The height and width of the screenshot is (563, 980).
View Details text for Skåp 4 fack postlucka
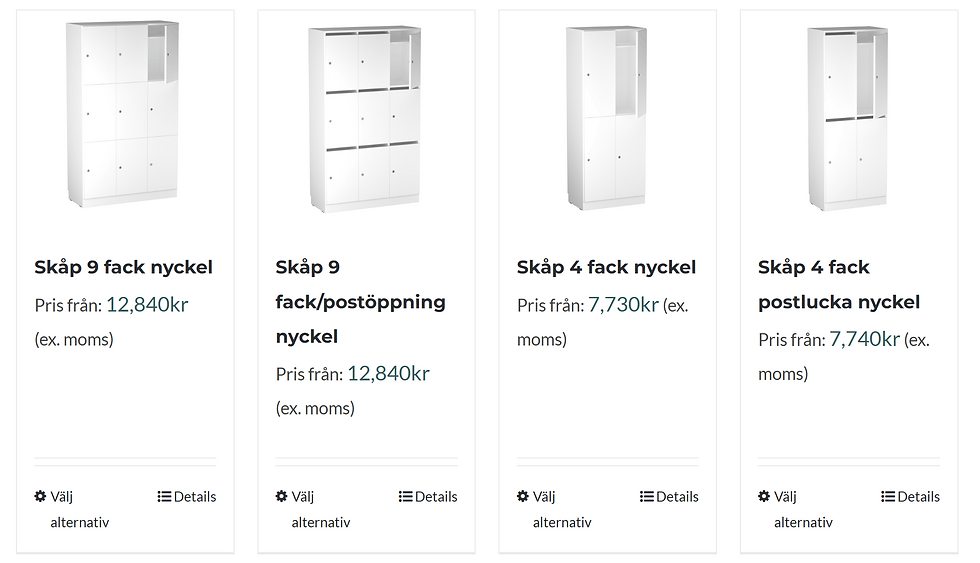(918, 496)
